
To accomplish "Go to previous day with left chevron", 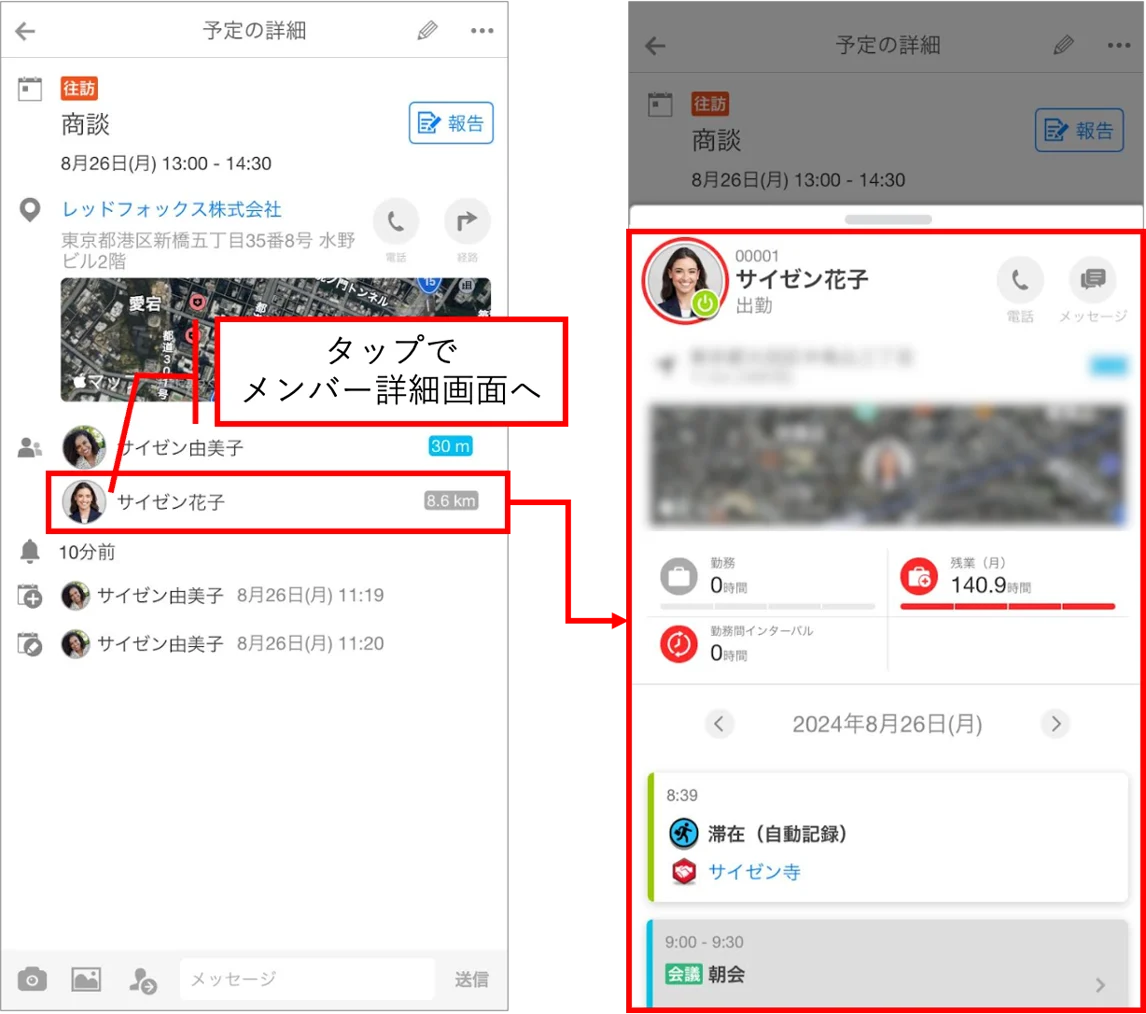I will (719, 724).
